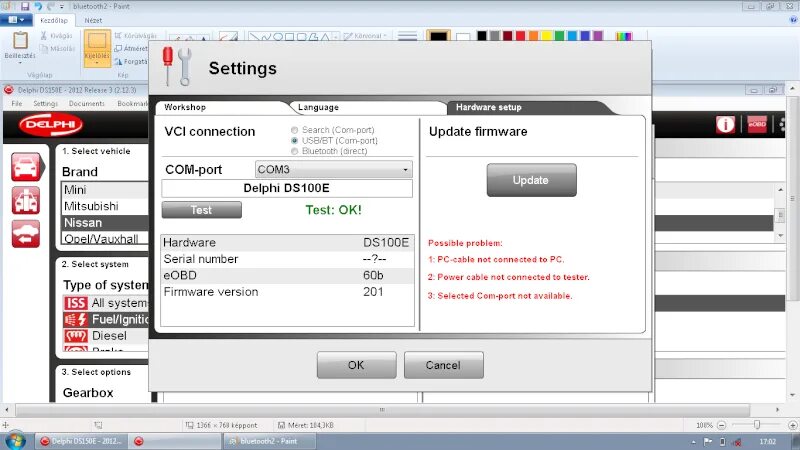Click the red eOBD icon in Delphi header
Screen dimensions: 800x450
tap(757, 124)
